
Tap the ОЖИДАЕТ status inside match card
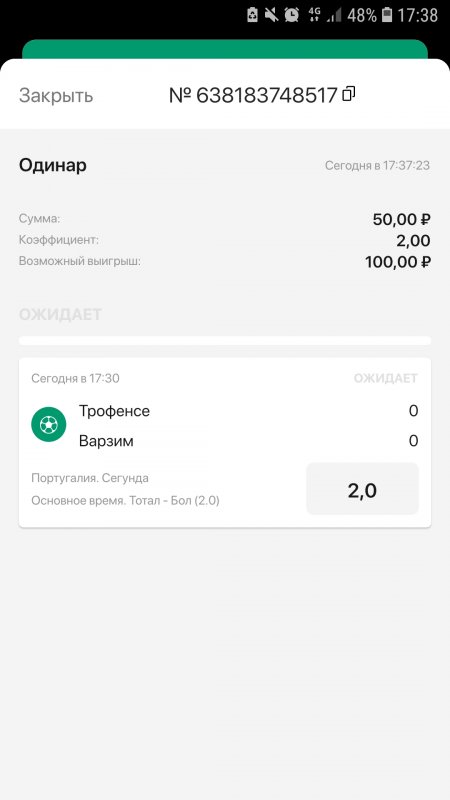coord(386,378)
